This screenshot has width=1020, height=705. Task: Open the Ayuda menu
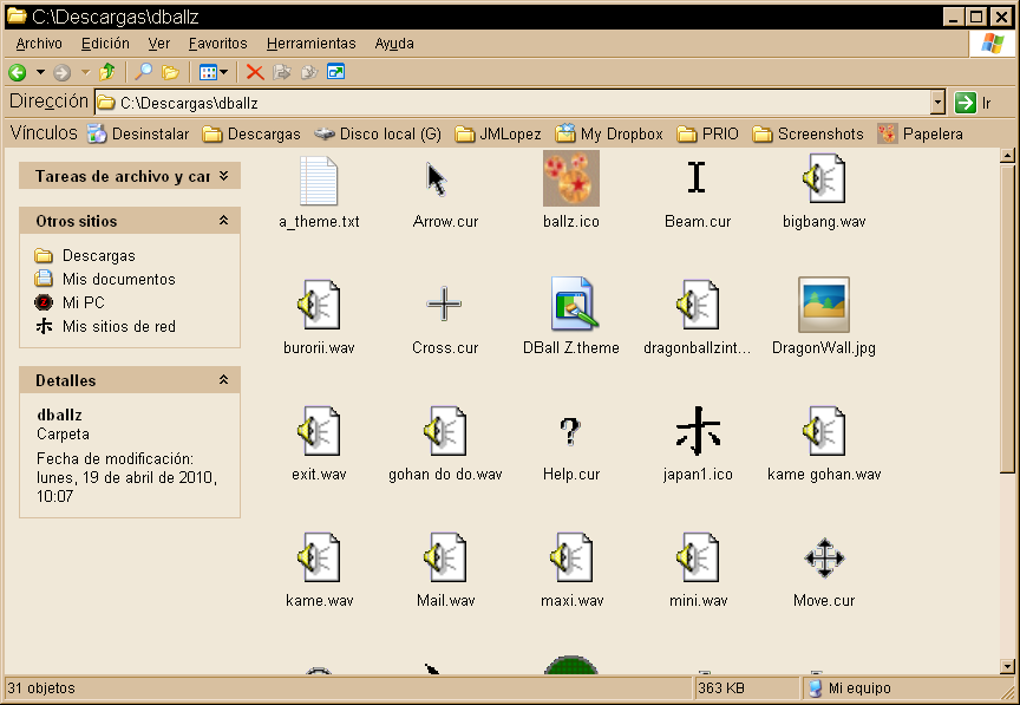[x=394, y=44]
